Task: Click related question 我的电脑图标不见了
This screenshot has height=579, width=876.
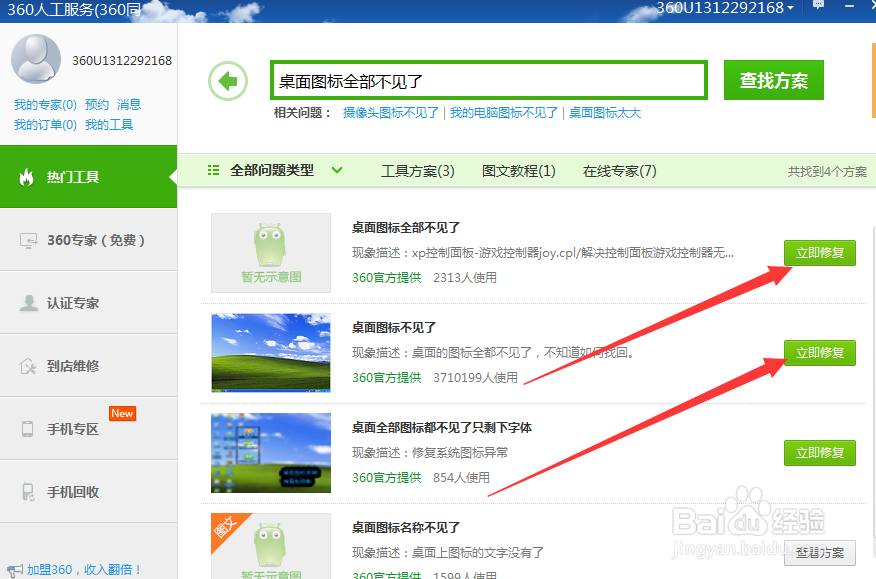Action: [x=504, y=113]
